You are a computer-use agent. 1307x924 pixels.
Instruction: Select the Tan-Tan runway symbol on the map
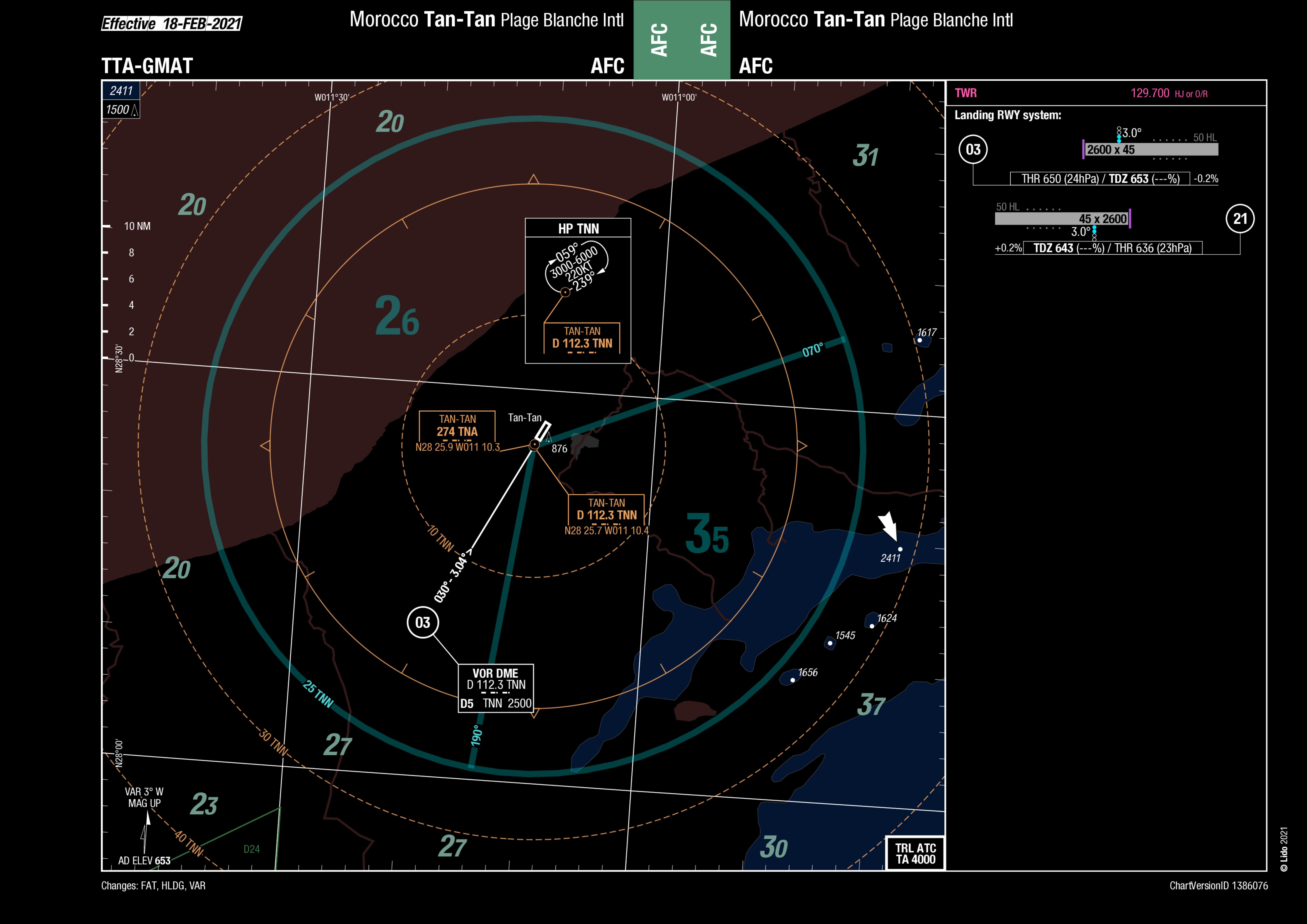click(543, 431)
